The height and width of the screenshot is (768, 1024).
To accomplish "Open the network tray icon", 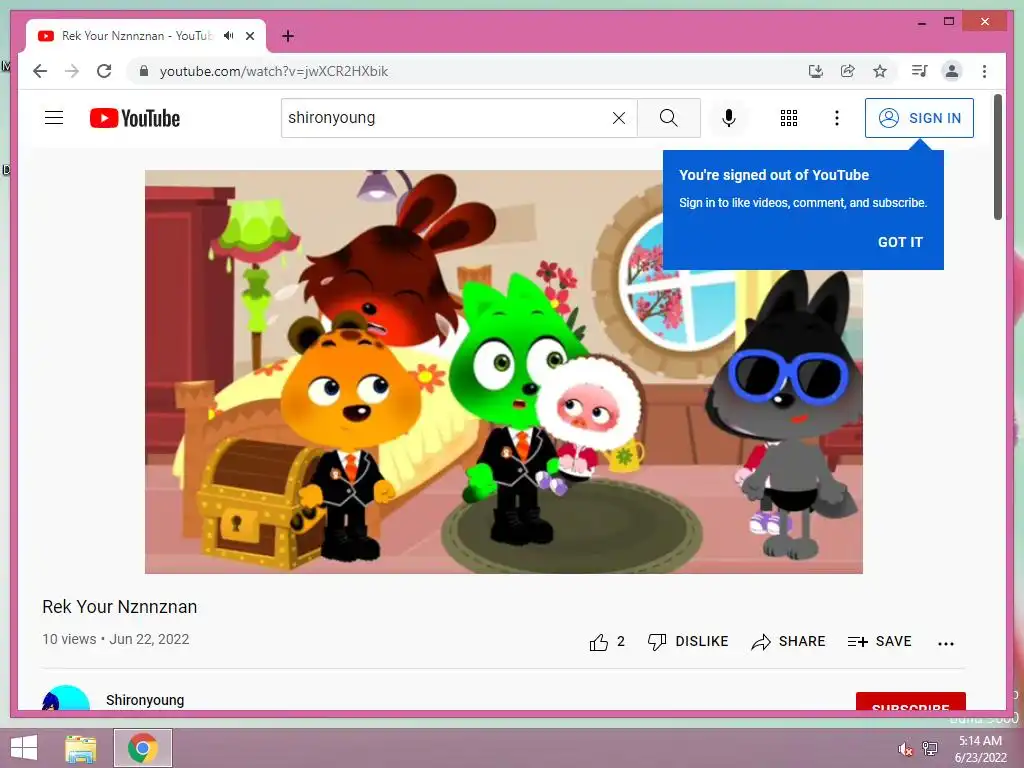I will pyautogui.click(x=930, y=749).
